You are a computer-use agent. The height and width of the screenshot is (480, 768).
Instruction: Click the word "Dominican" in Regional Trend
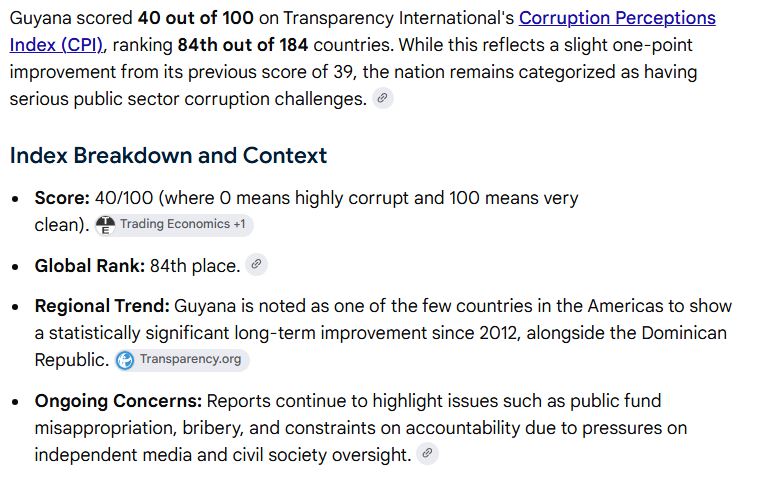(x=684, y=333)
